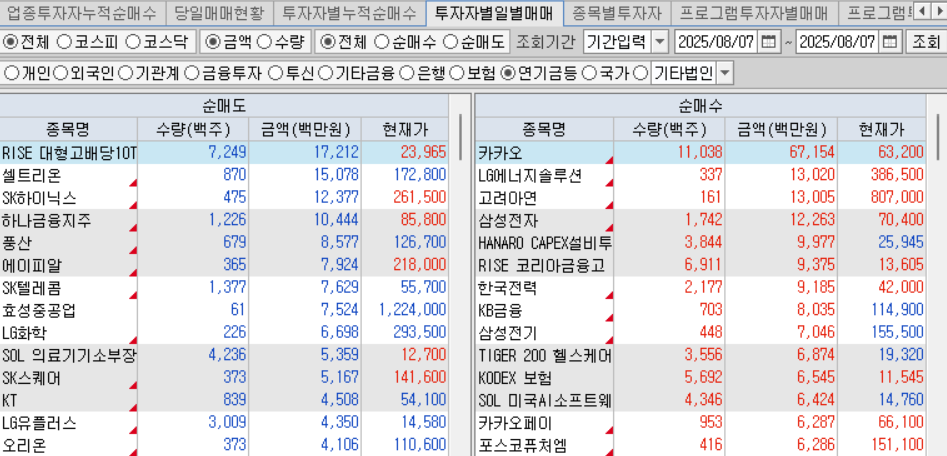The height and width of the screenshot is (456, 947).
Task: Select 셀트리온 stock row
Action: (224, 175)
